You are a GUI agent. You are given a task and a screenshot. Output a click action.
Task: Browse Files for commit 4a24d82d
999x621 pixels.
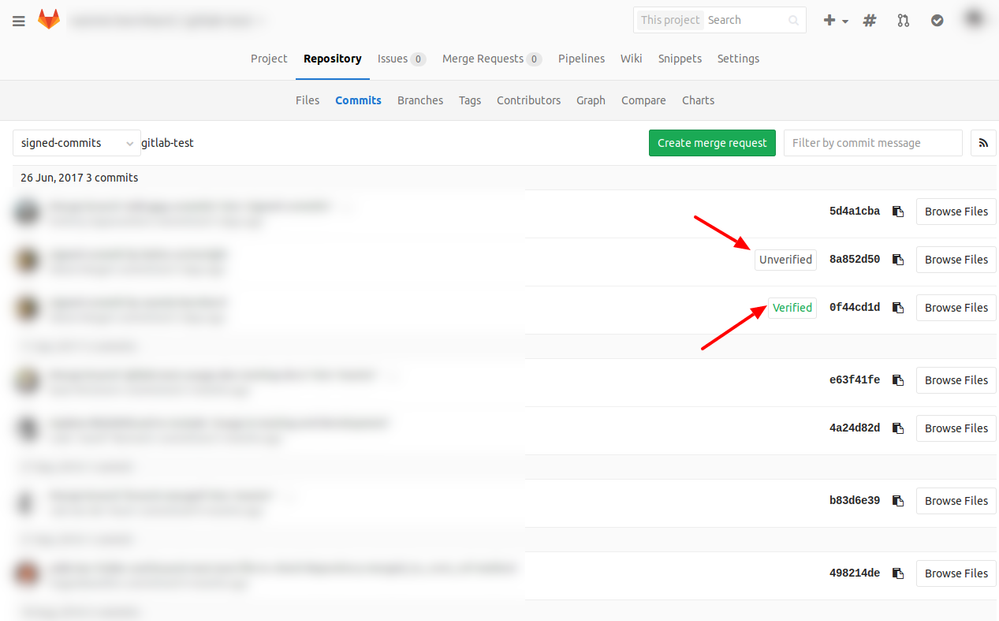956,428
